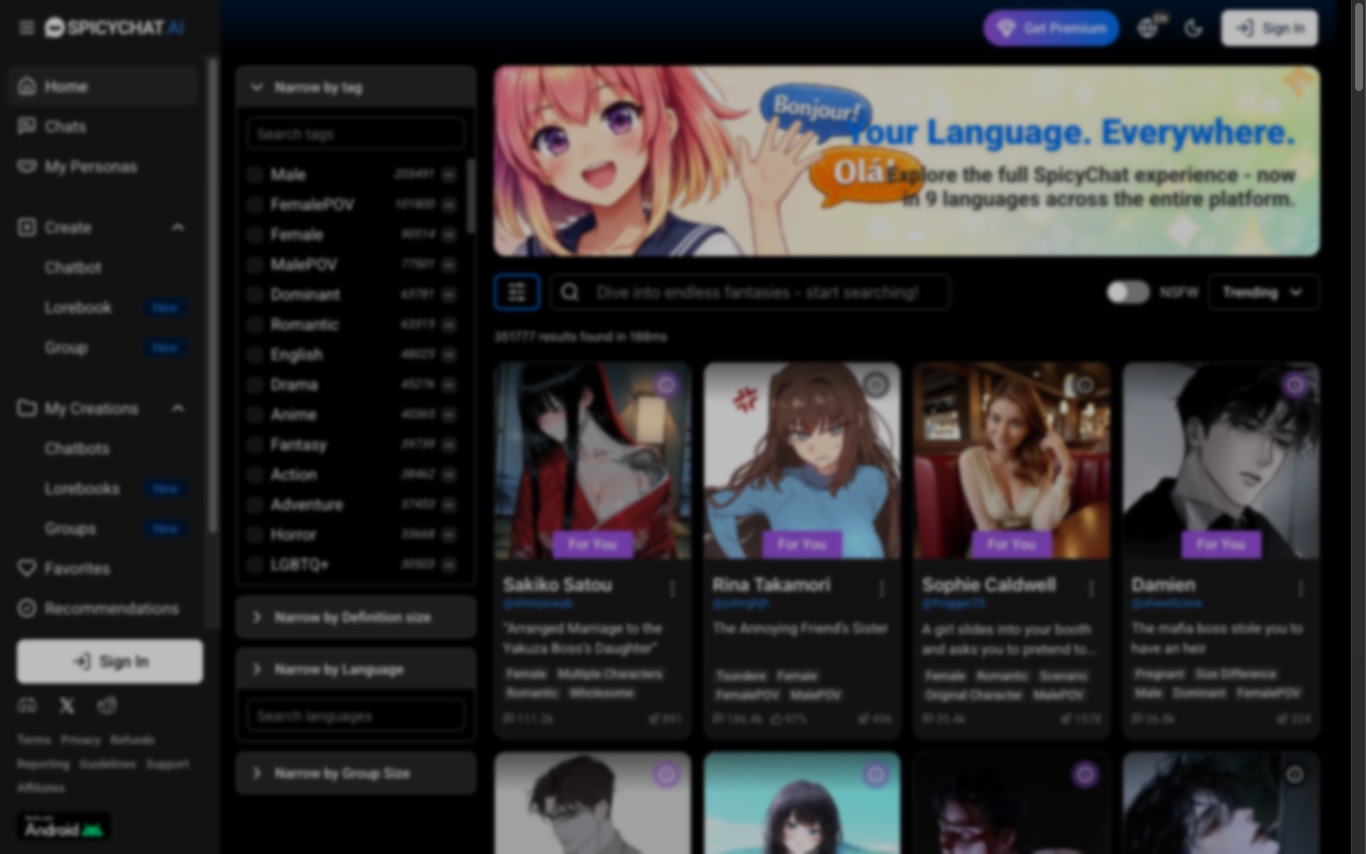Click the hamburger menu icon
This screenshot has width=1366, height=854.
click(27, 28)
